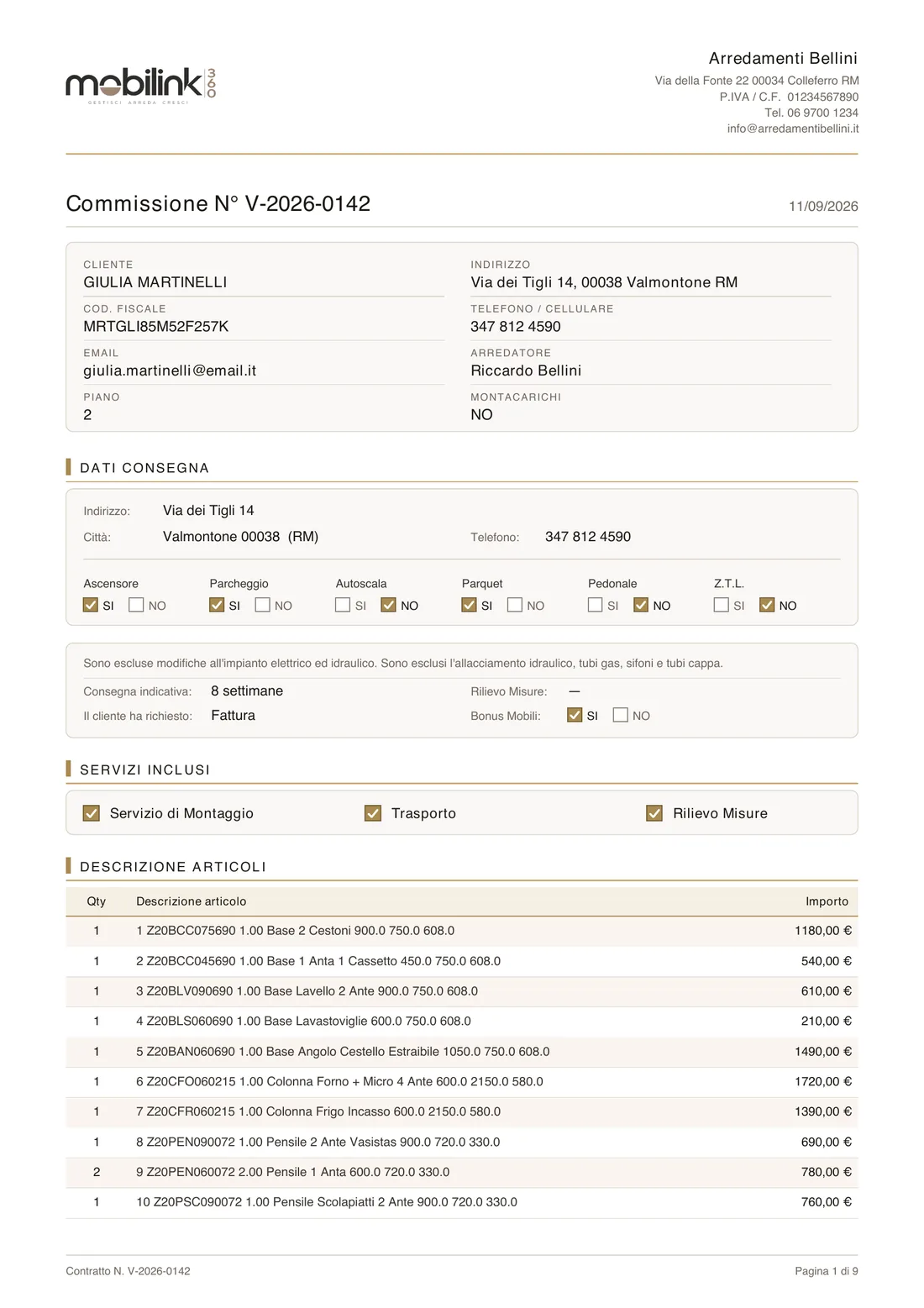
Task: Toggle the Parcheggio SI checkbox
Action: point(217,605)
